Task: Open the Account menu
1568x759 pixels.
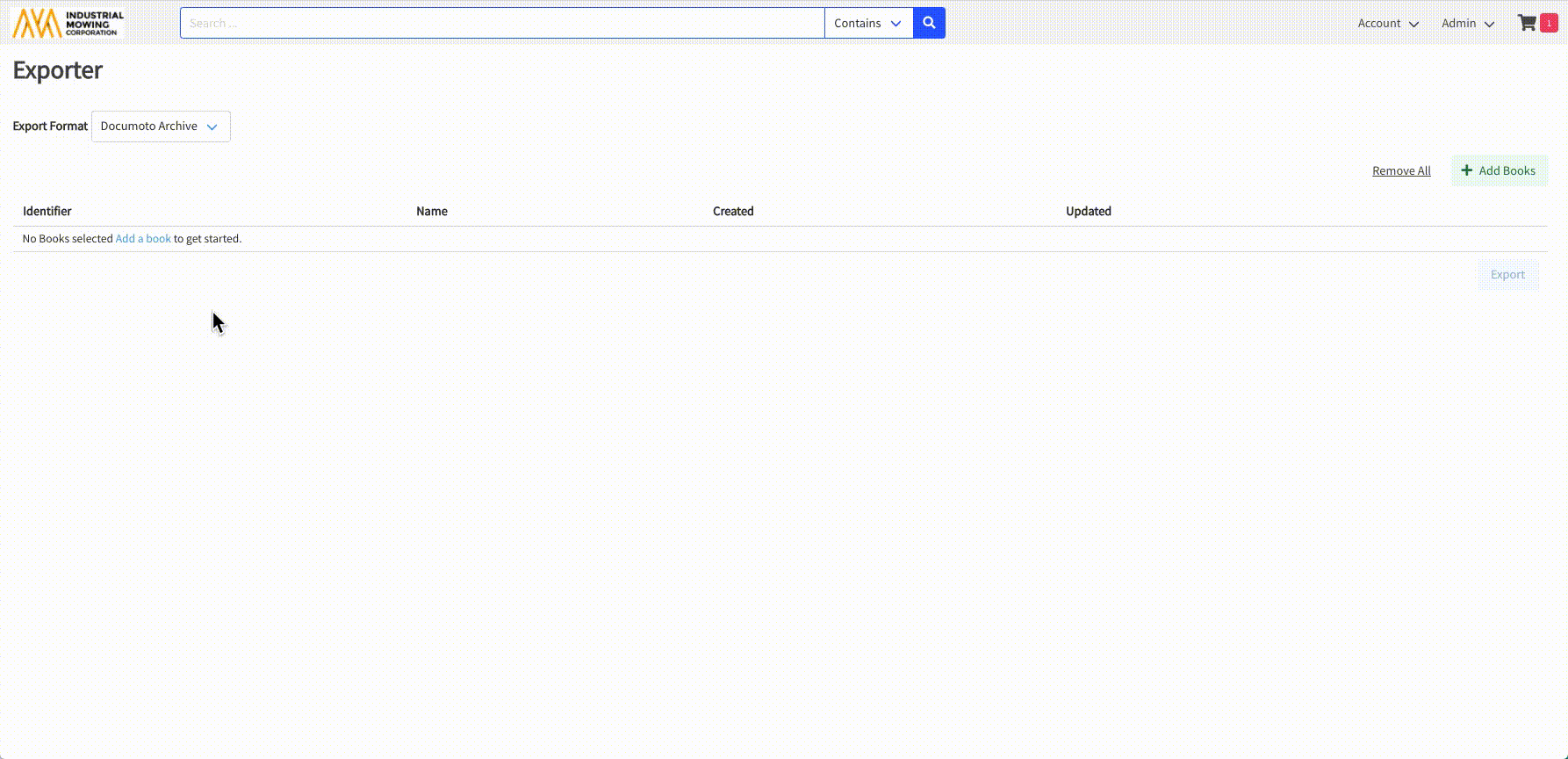Action: tap(1387, 24)
